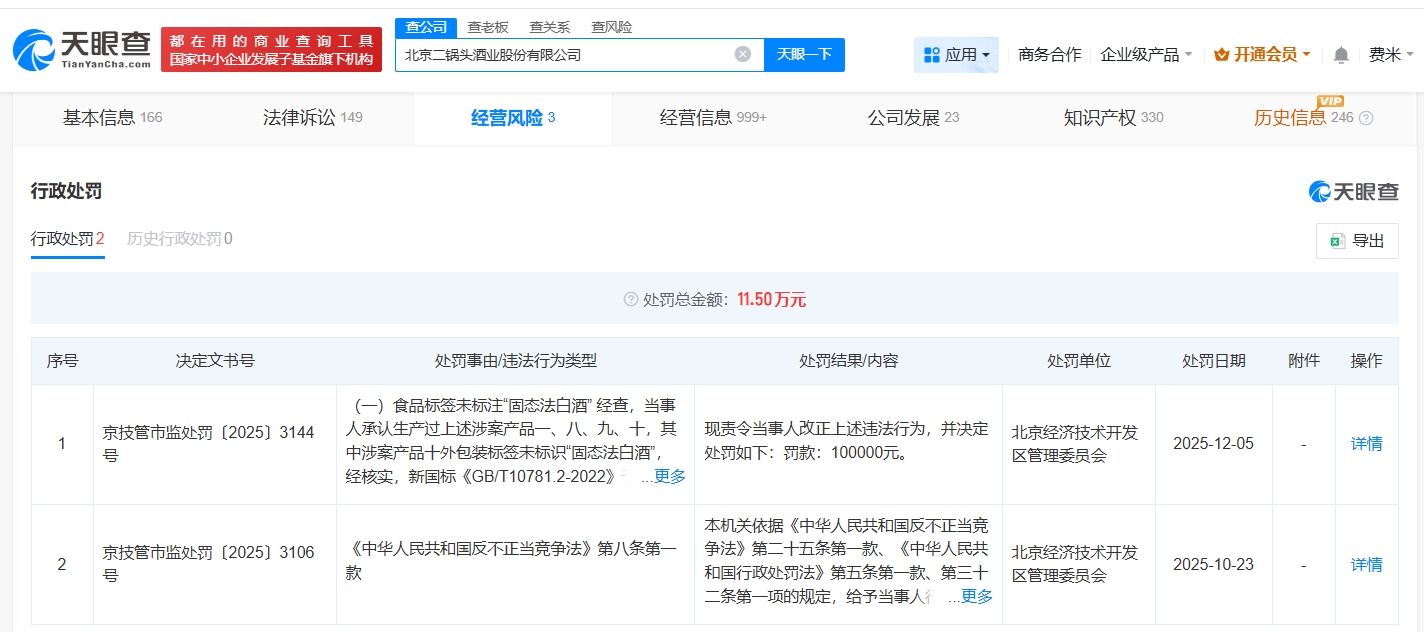Screen dimensions: 1424x632
Task: Click the info icon next to 处罚总金额
Action: (631, 299)
